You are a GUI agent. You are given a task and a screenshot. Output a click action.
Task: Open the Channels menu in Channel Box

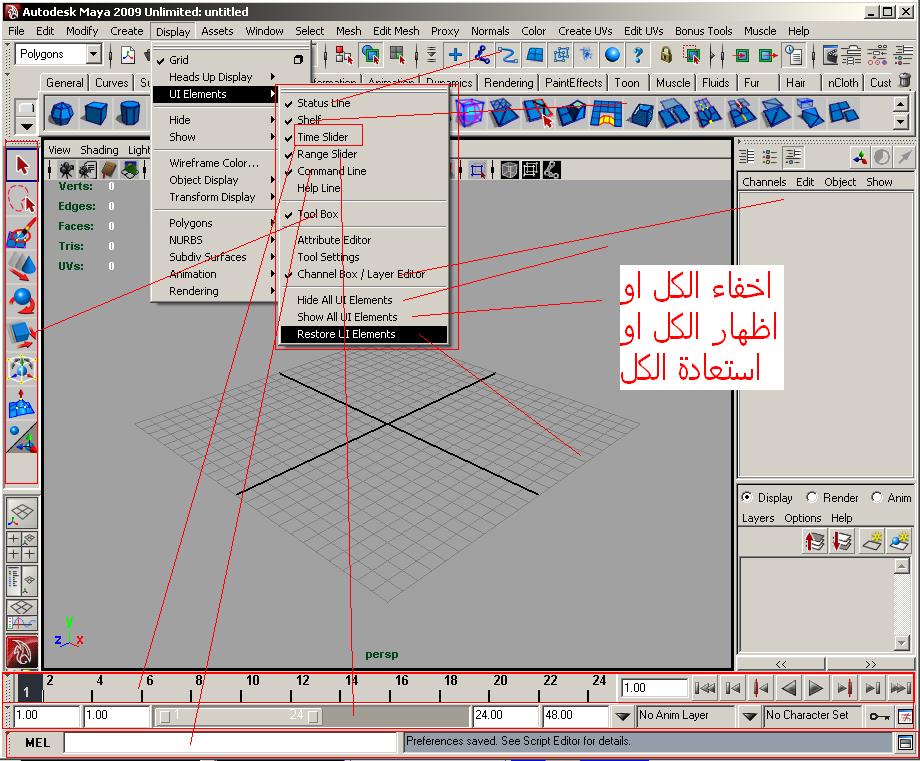pyautogui.click(x=764, y=182)
